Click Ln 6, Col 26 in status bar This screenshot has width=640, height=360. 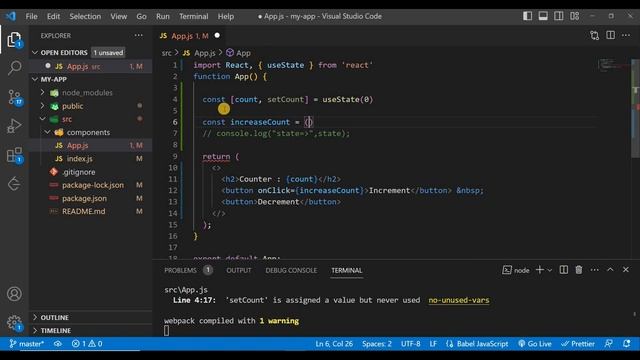coord(334,344)
